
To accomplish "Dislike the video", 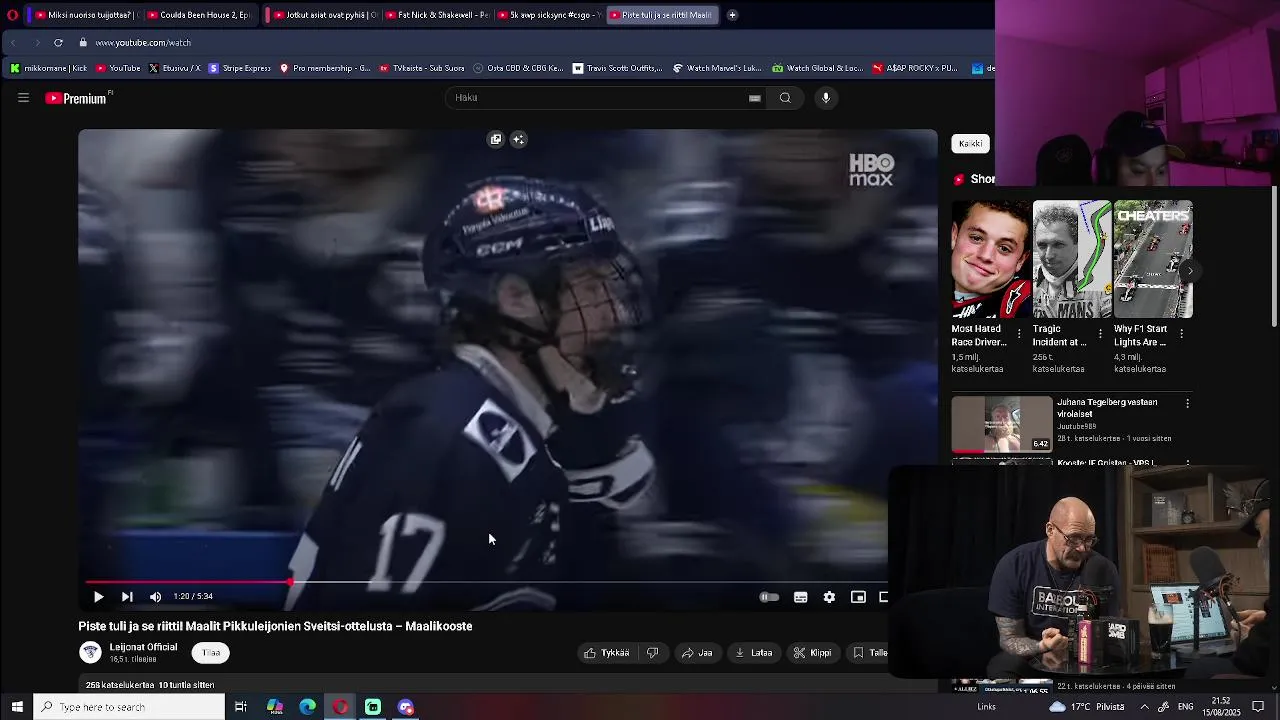I will pos(653,653).
